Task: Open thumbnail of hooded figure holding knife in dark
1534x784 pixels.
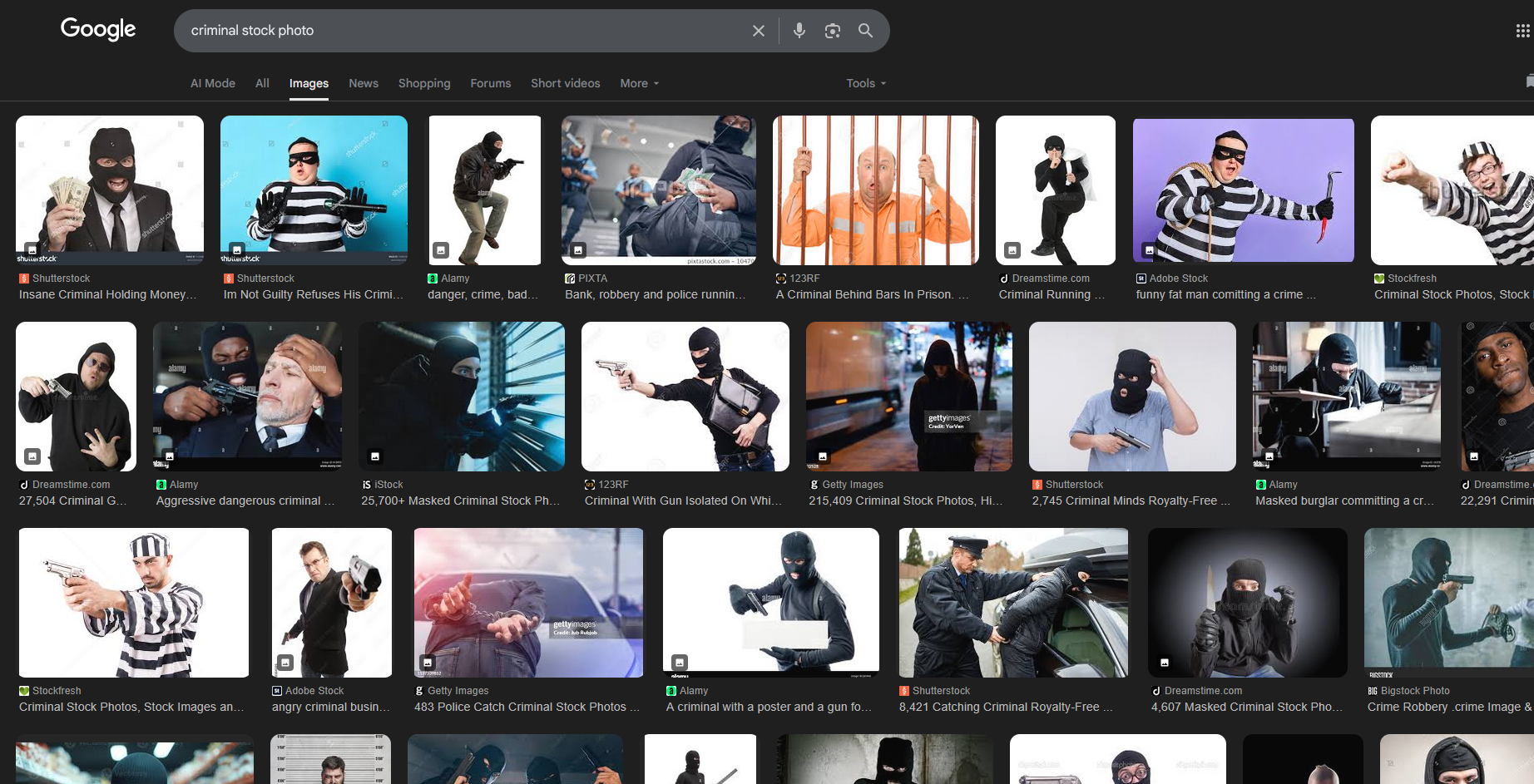Action: [1248, 603]
